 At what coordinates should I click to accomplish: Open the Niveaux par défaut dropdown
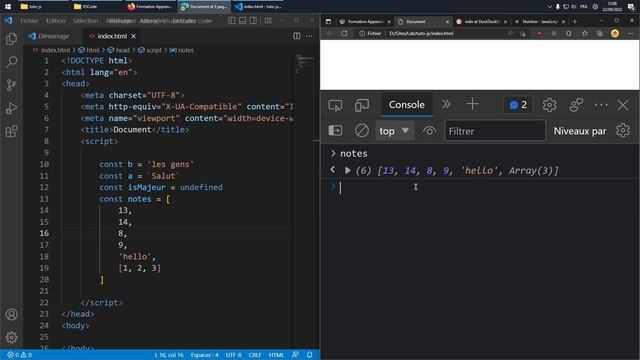580,131
